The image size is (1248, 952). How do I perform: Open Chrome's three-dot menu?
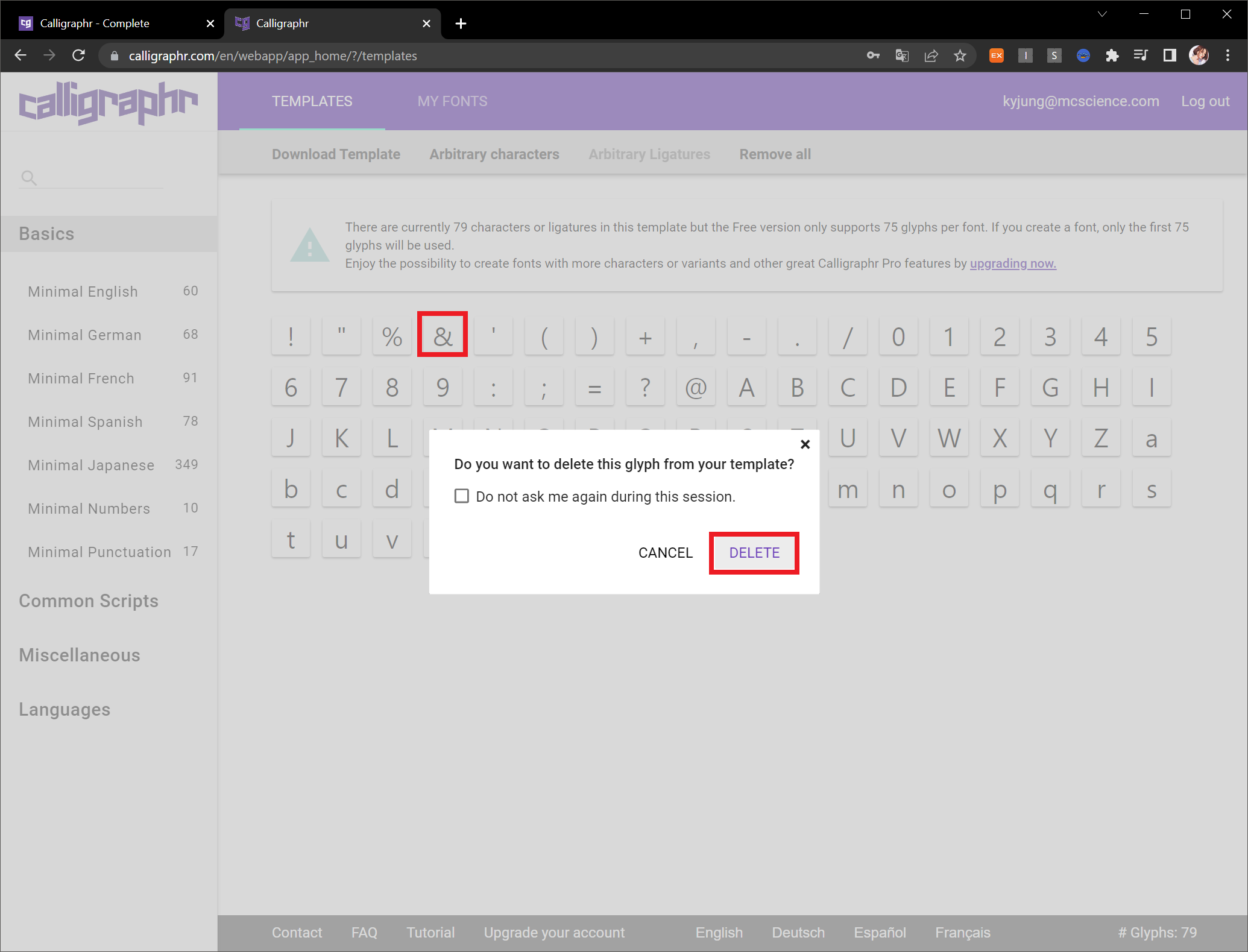tap(1228, 56)
